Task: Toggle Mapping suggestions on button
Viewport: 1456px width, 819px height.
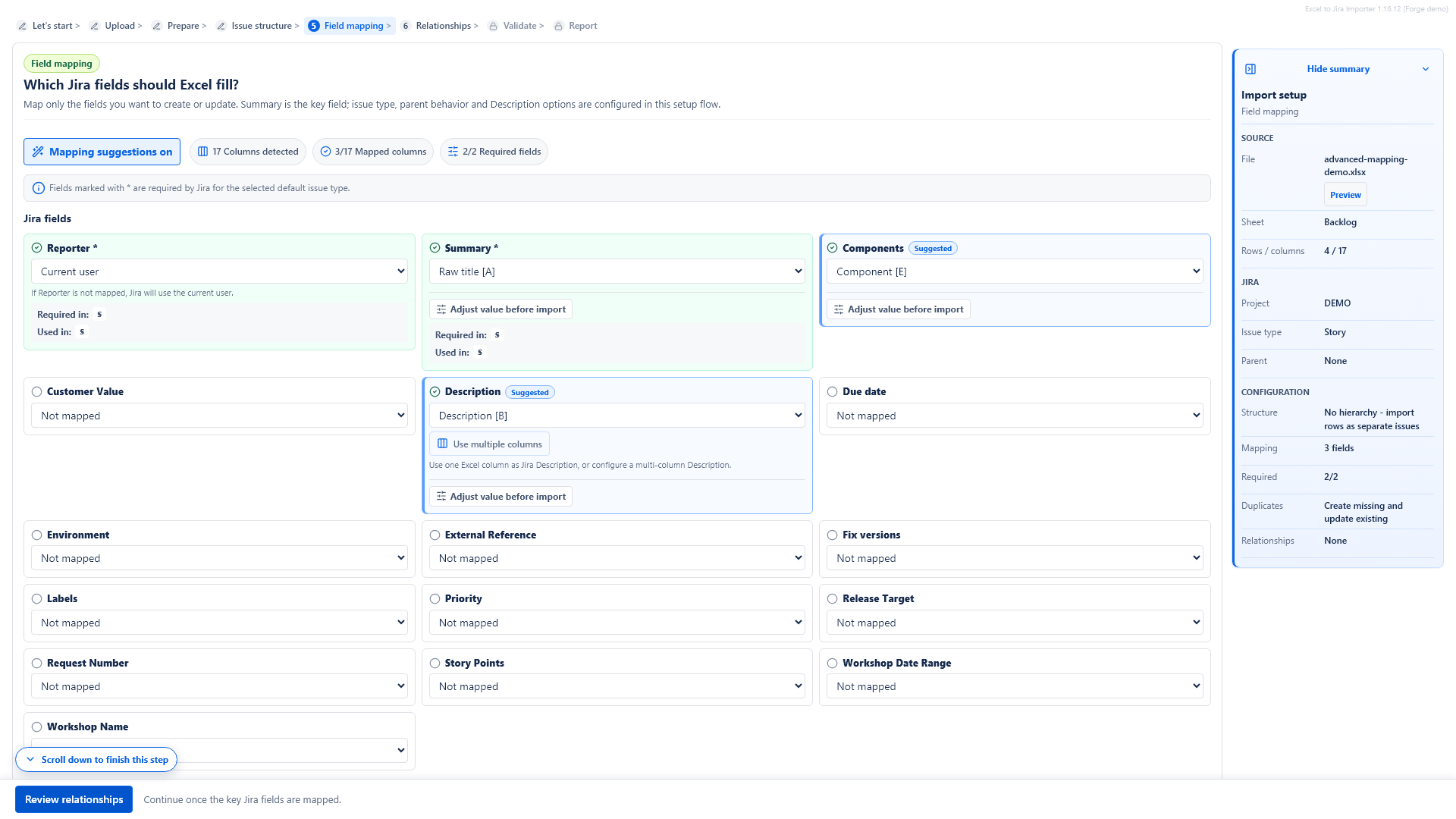Action: (102, 152)
